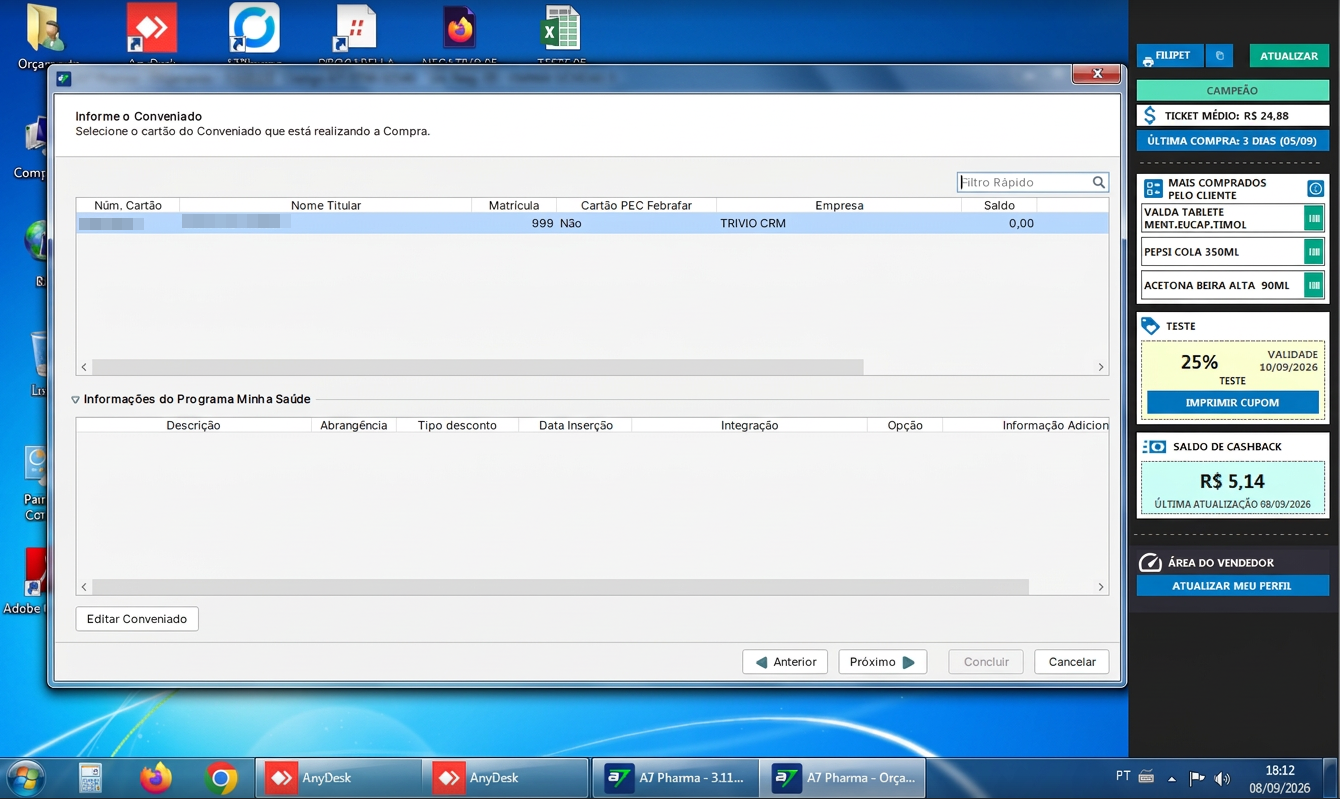1340x799 pixels.
Task: Click the volume icon in the system tray
Action: pos(1222,778)
